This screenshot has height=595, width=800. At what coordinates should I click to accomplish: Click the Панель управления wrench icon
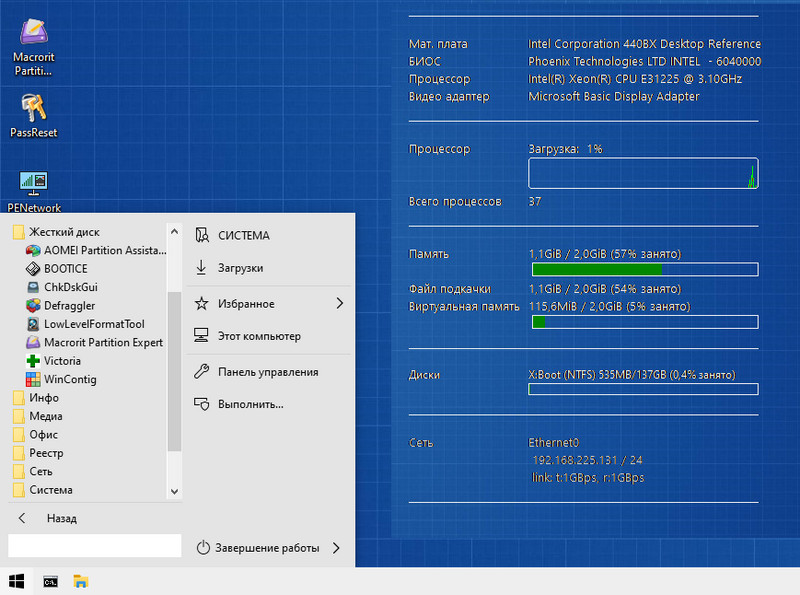pyautogui.click(x=202, y=371)
